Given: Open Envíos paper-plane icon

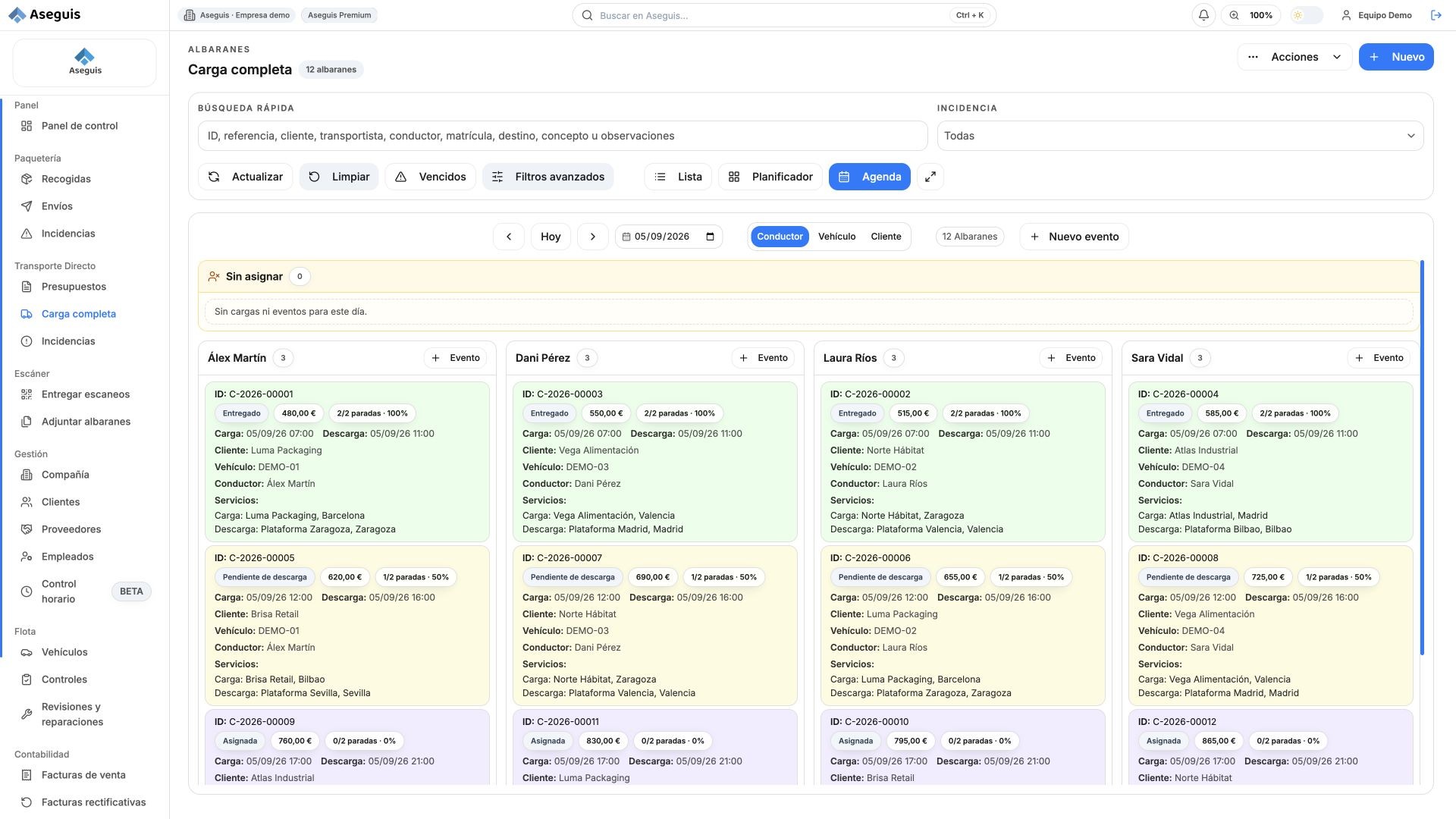Looking at the screenshot, I should (x=27, y=206).
